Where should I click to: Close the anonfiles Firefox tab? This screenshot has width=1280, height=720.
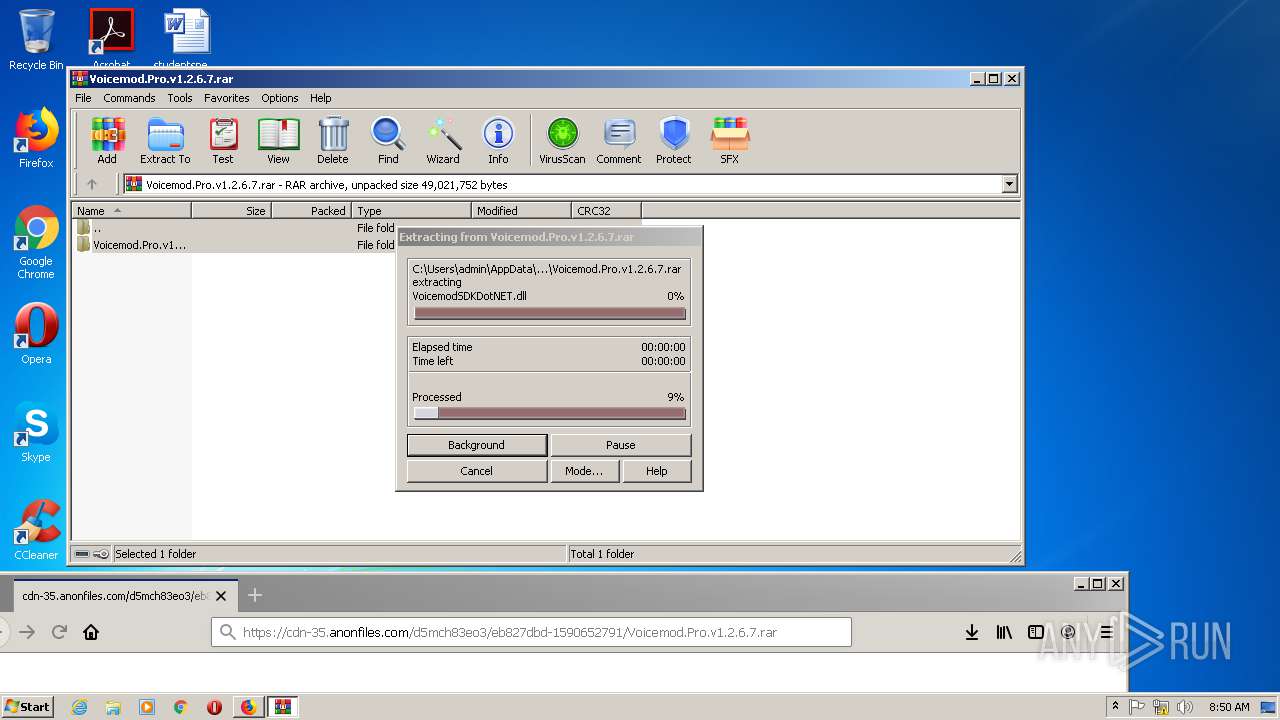tap(221, 596)
